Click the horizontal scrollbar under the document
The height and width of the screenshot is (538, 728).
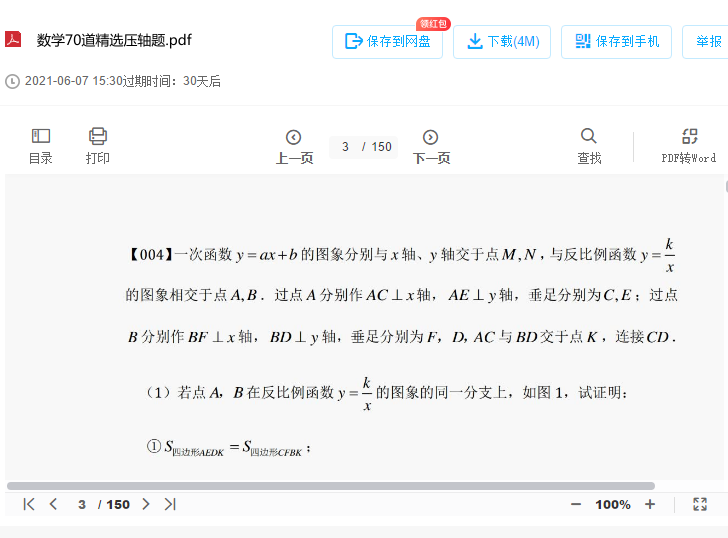point(330,486)
